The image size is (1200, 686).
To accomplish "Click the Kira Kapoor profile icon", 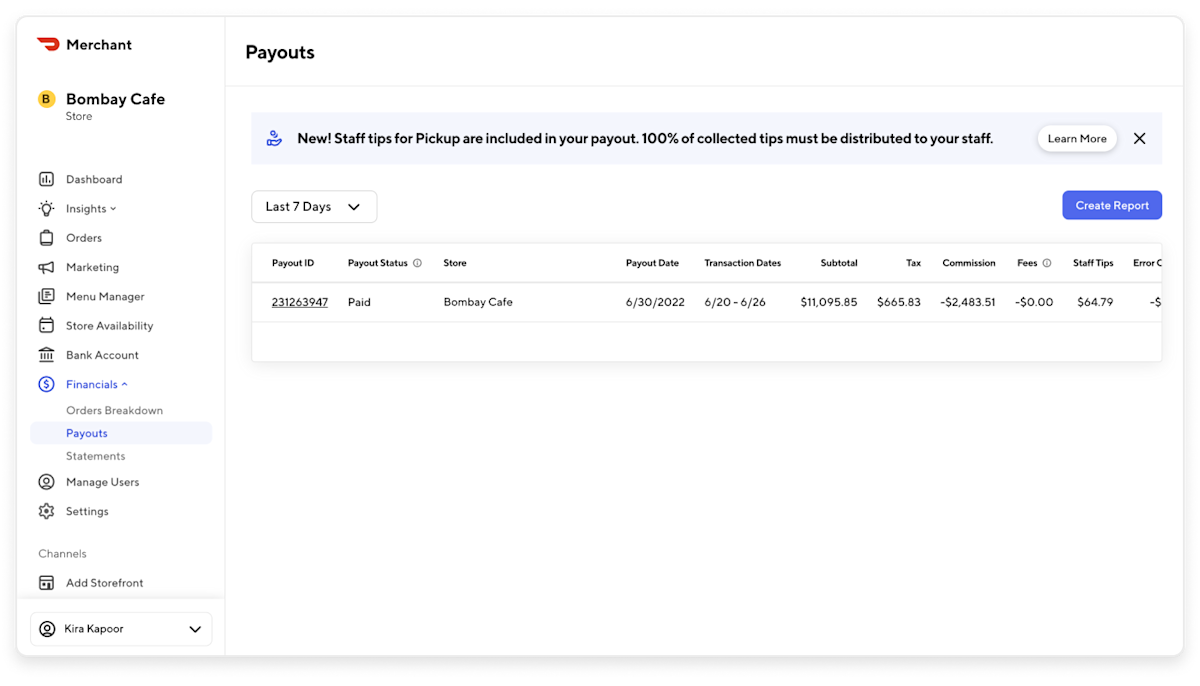I will [x=47, y=629].
